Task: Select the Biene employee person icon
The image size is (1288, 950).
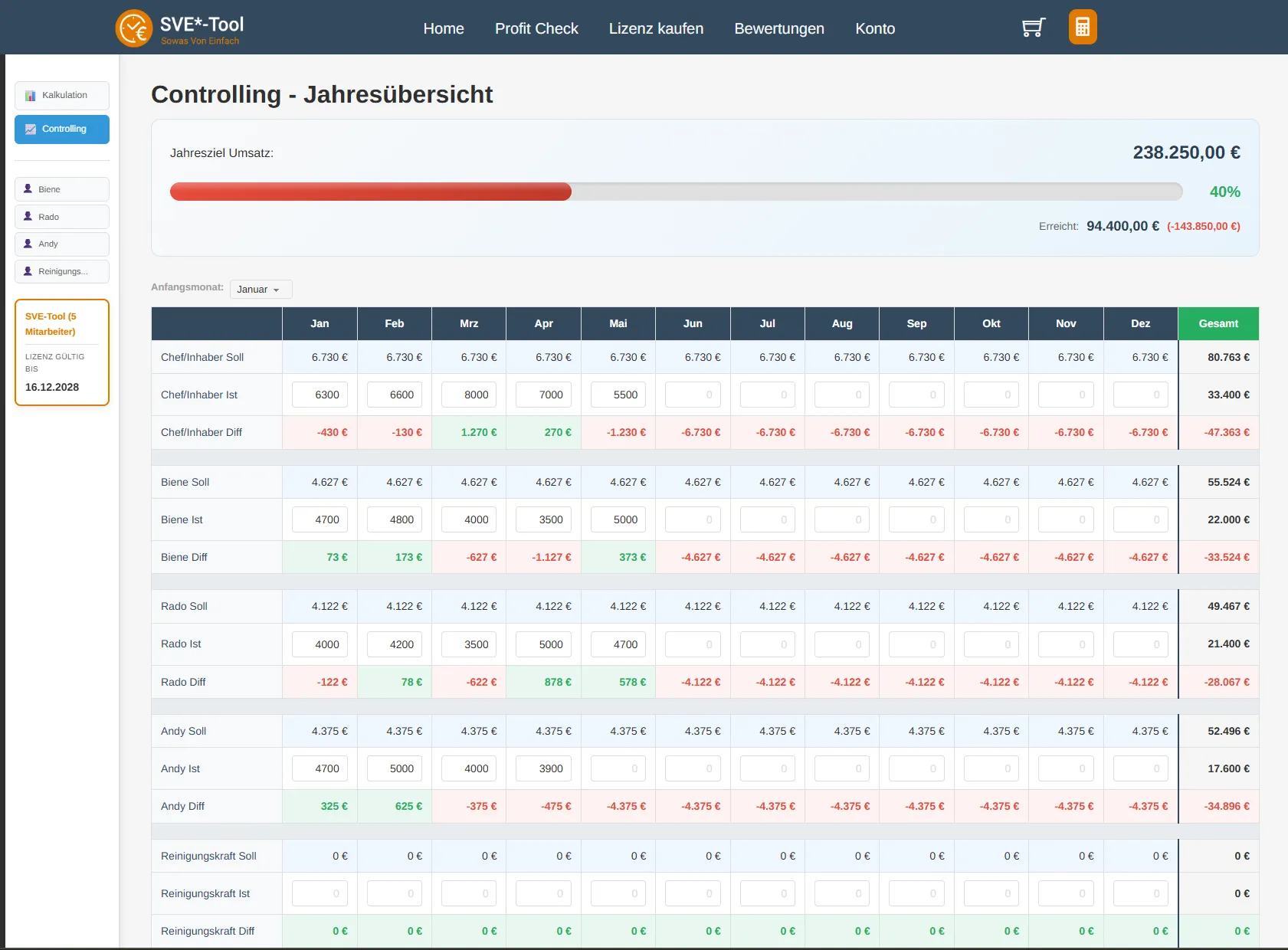Action: pyautogui.click(x=28, y=189)
